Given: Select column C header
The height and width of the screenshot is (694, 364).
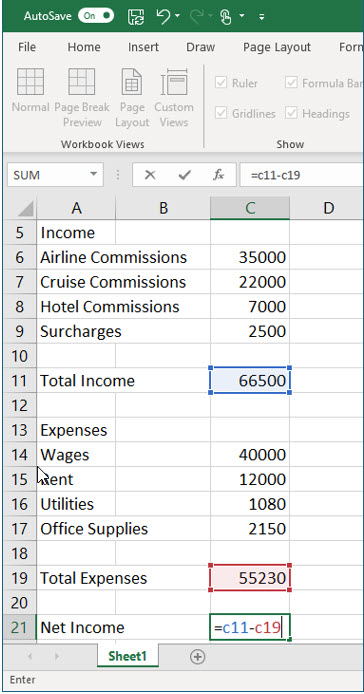Looking at the screenshot, I should (x=250, y=208).
